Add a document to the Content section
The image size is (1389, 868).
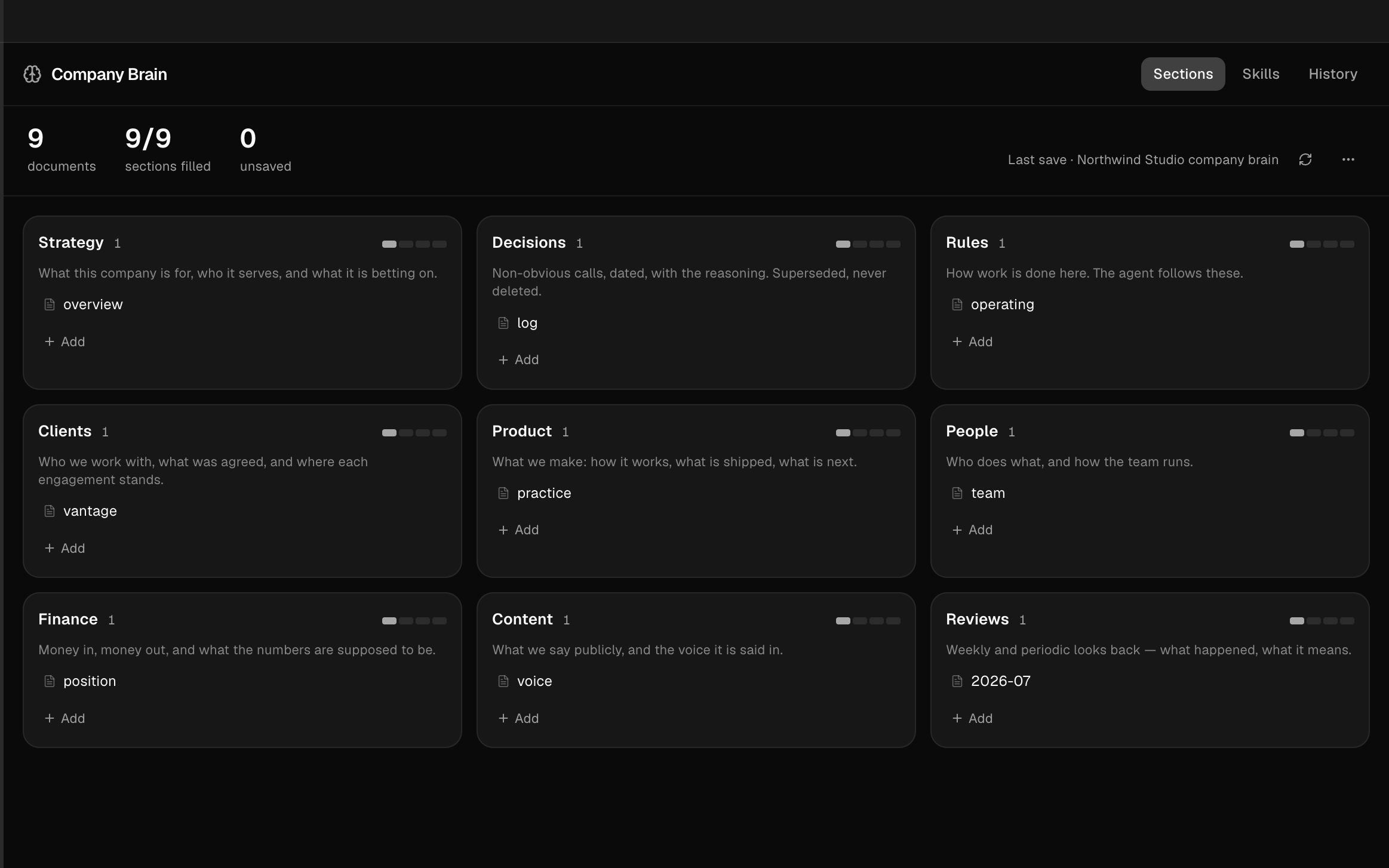pyautogui.click(x=518, y=718)
